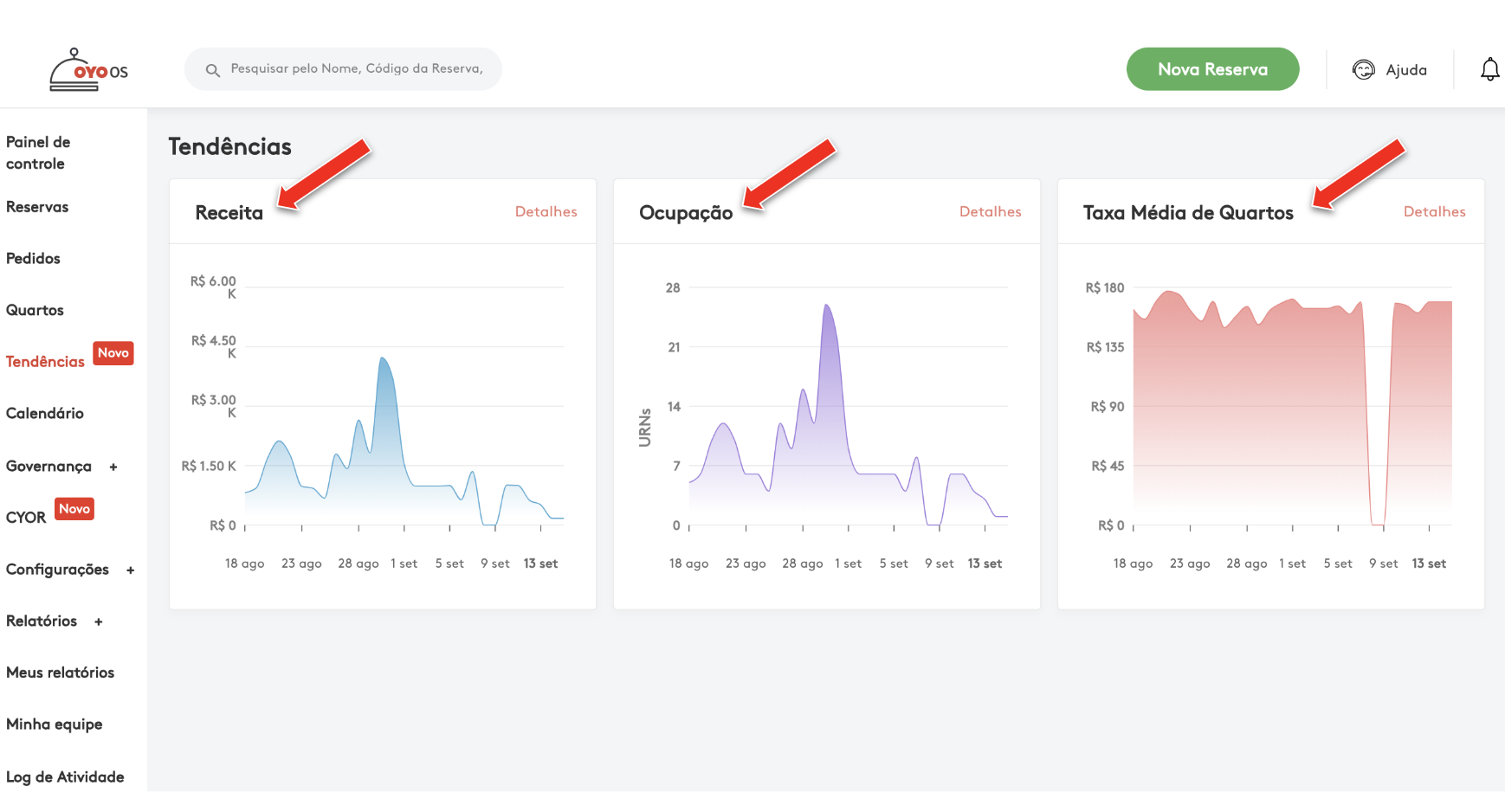The width and height of the screenshot is (1505, 812).
Task: Click the R$ 1.50 K axis label
Action: (x=209, y=467)
